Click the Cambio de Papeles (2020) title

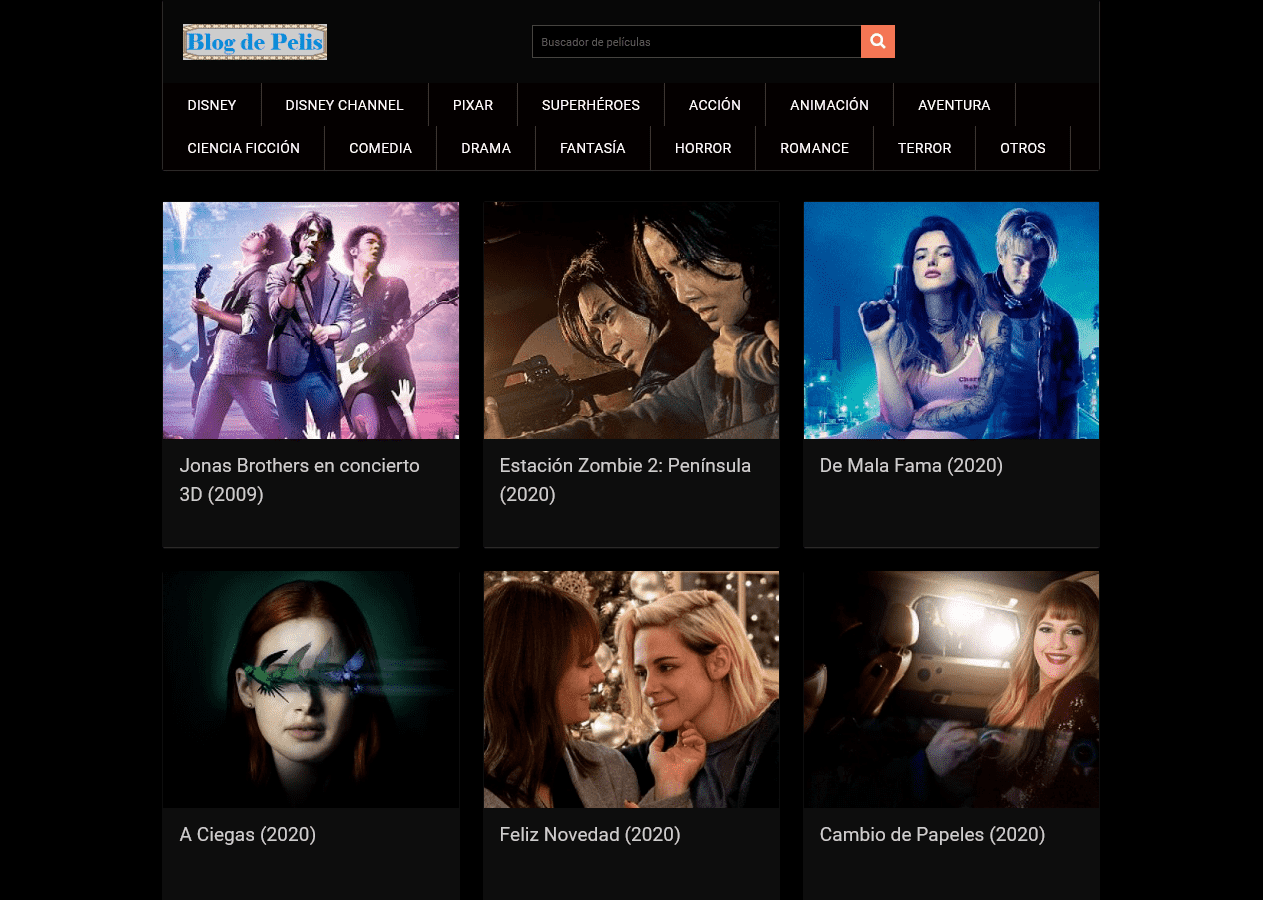pyautogui.click(x=932, y=835)
